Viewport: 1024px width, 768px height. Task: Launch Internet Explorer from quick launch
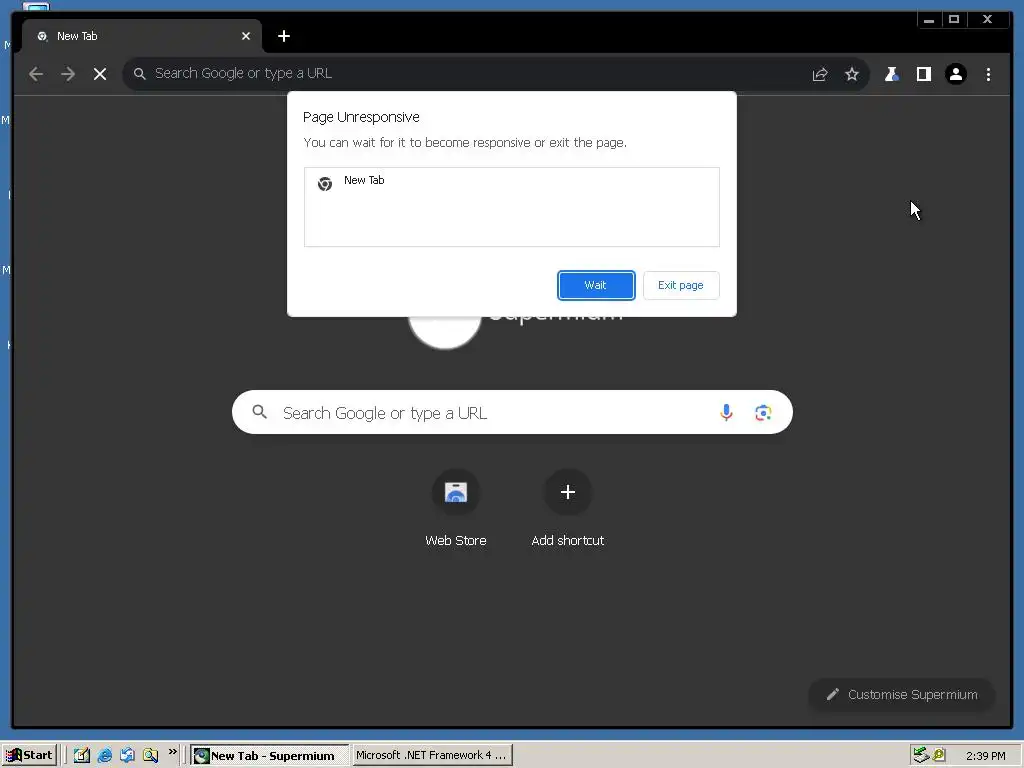click(104, 756)
